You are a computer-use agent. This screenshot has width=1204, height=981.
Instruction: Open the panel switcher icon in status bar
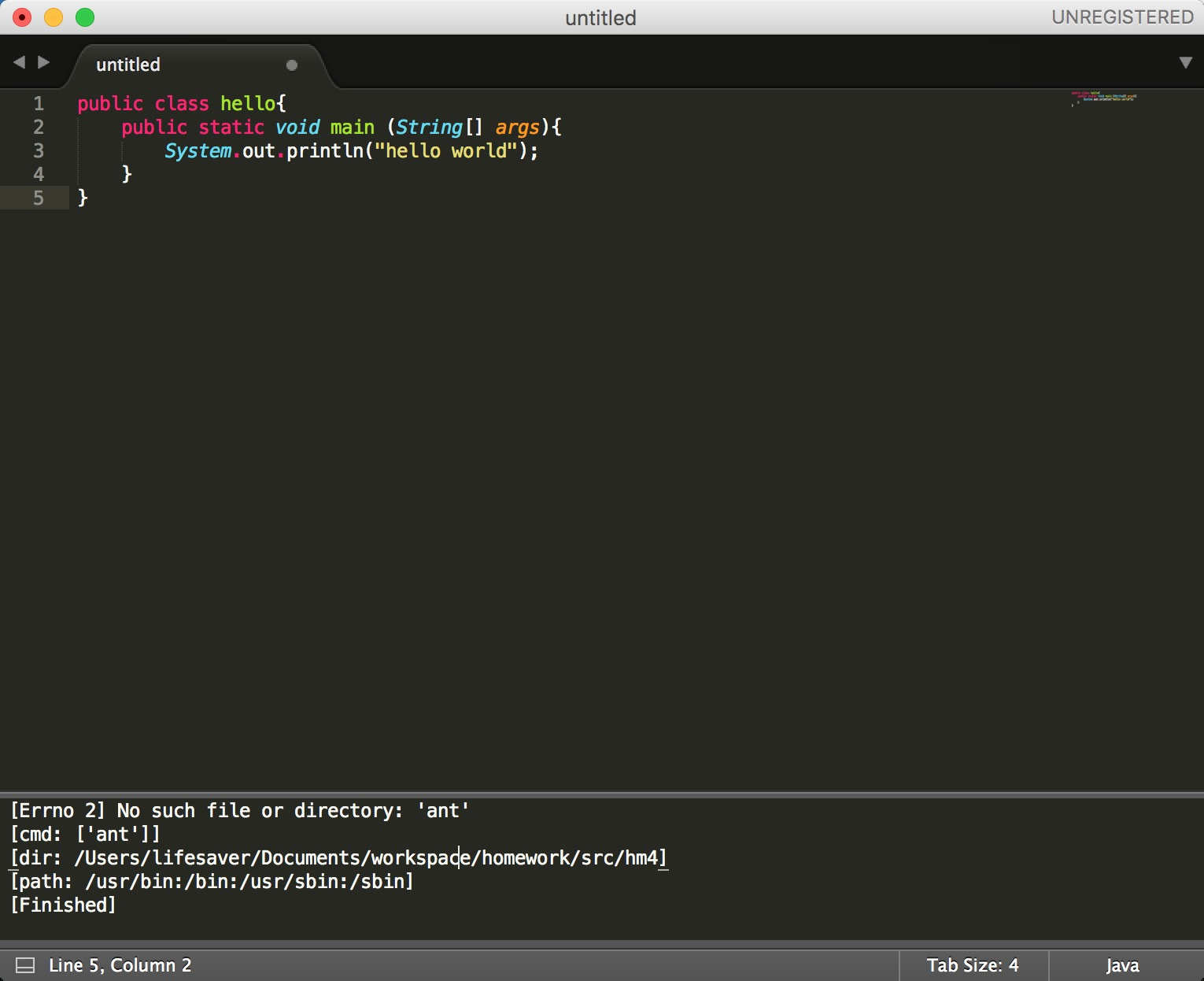25,965
